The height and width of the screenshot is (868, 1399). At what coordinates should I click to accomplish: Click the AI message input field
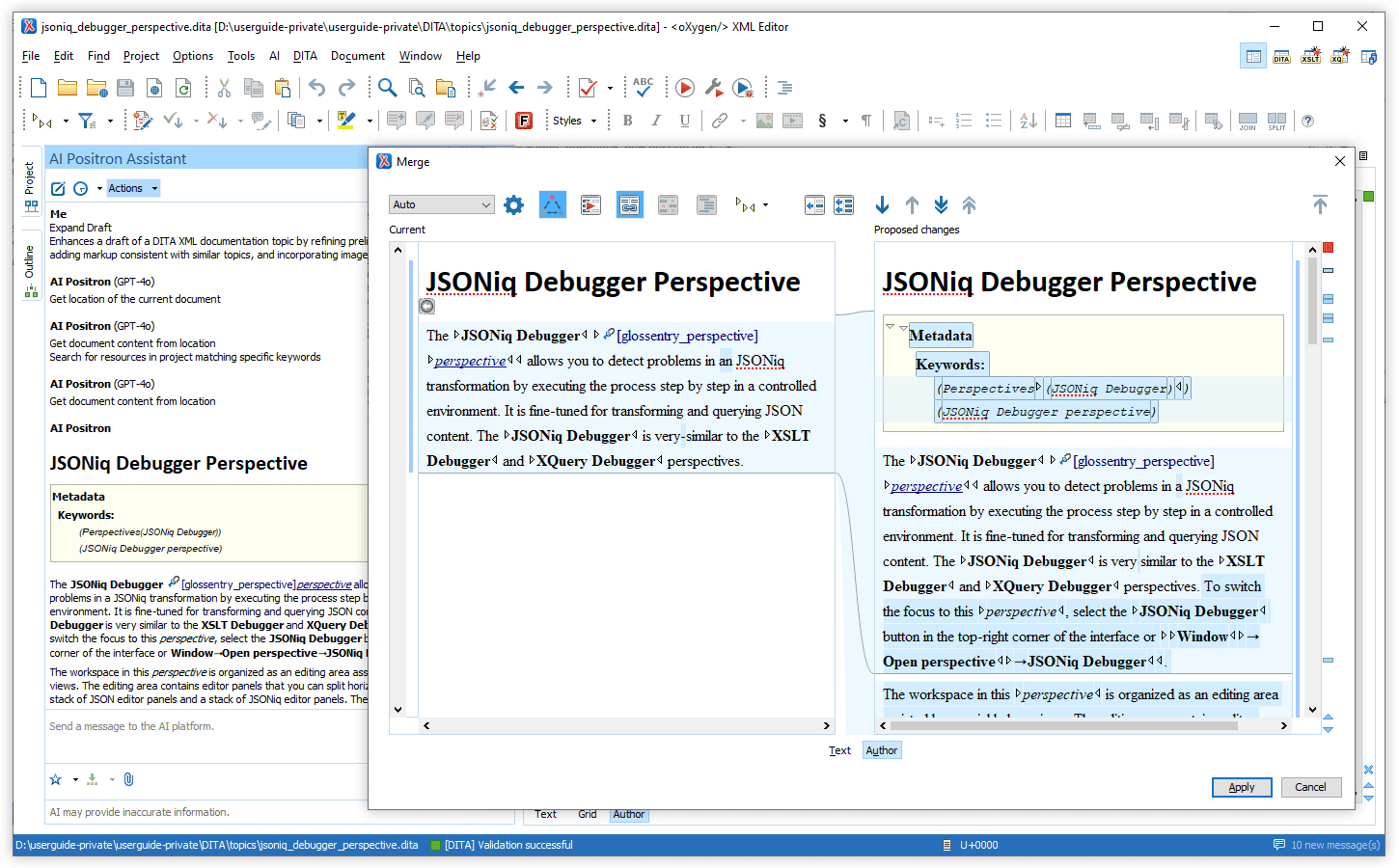[x=206, y=739]
